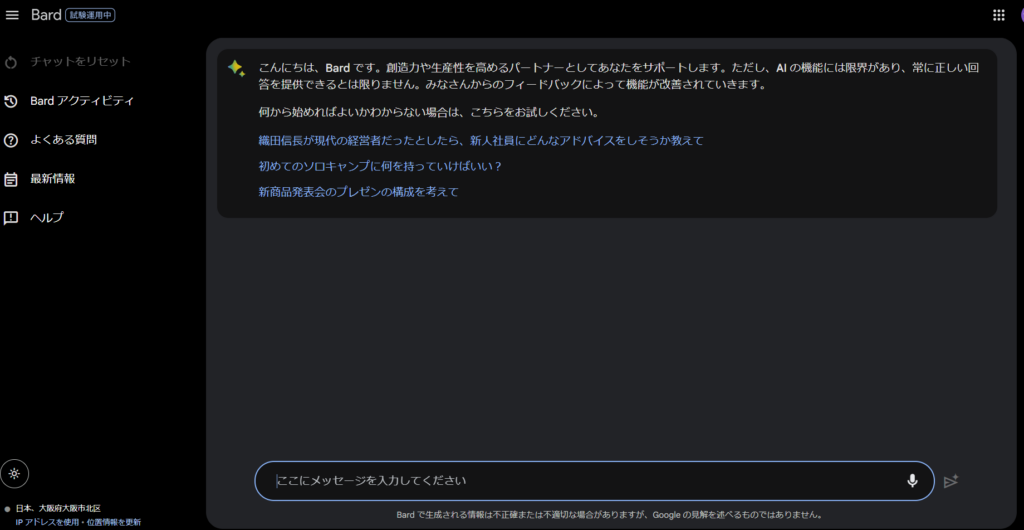This screenshot has width=1024, height=530.
Task: Try the 織田信長 management advice prompt
Action: pos(481,140)
